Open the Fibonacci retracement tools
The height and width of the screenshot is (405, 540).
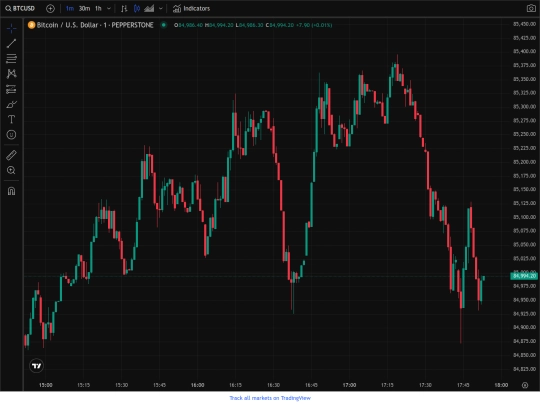tap(11, 59)
